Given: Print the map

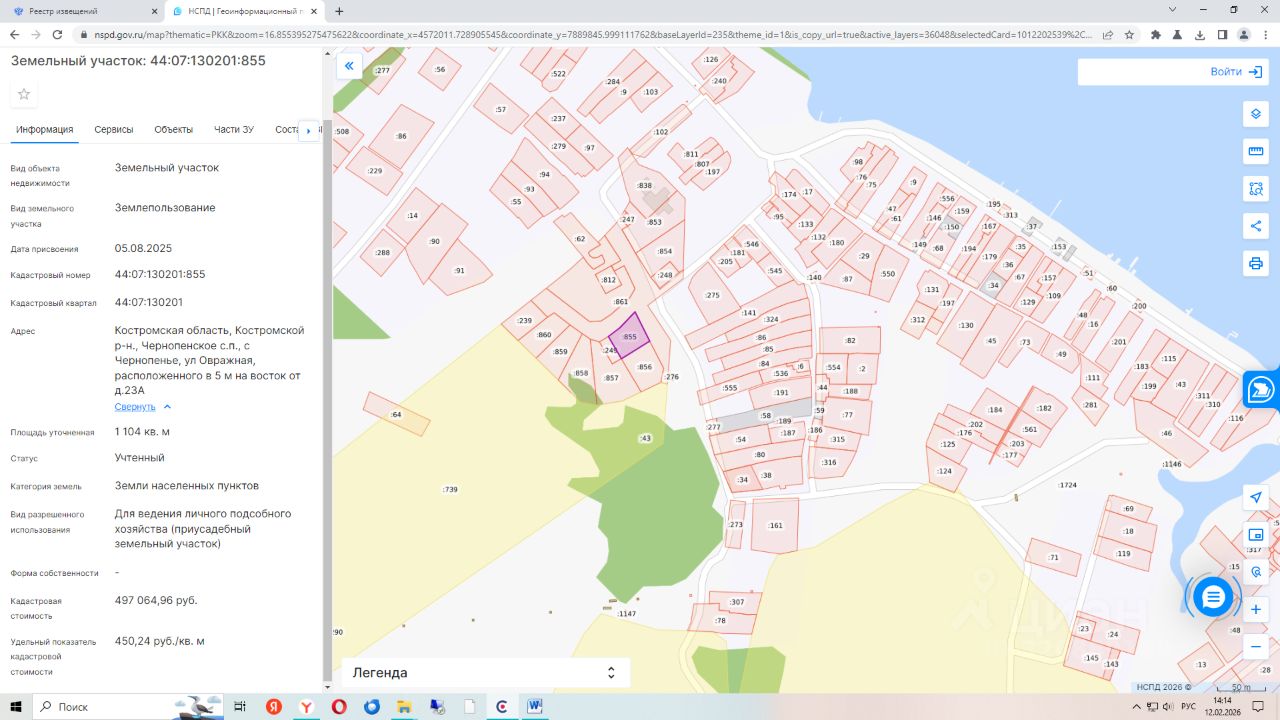Looking at the screenshot, I should tap(1256, 264).
